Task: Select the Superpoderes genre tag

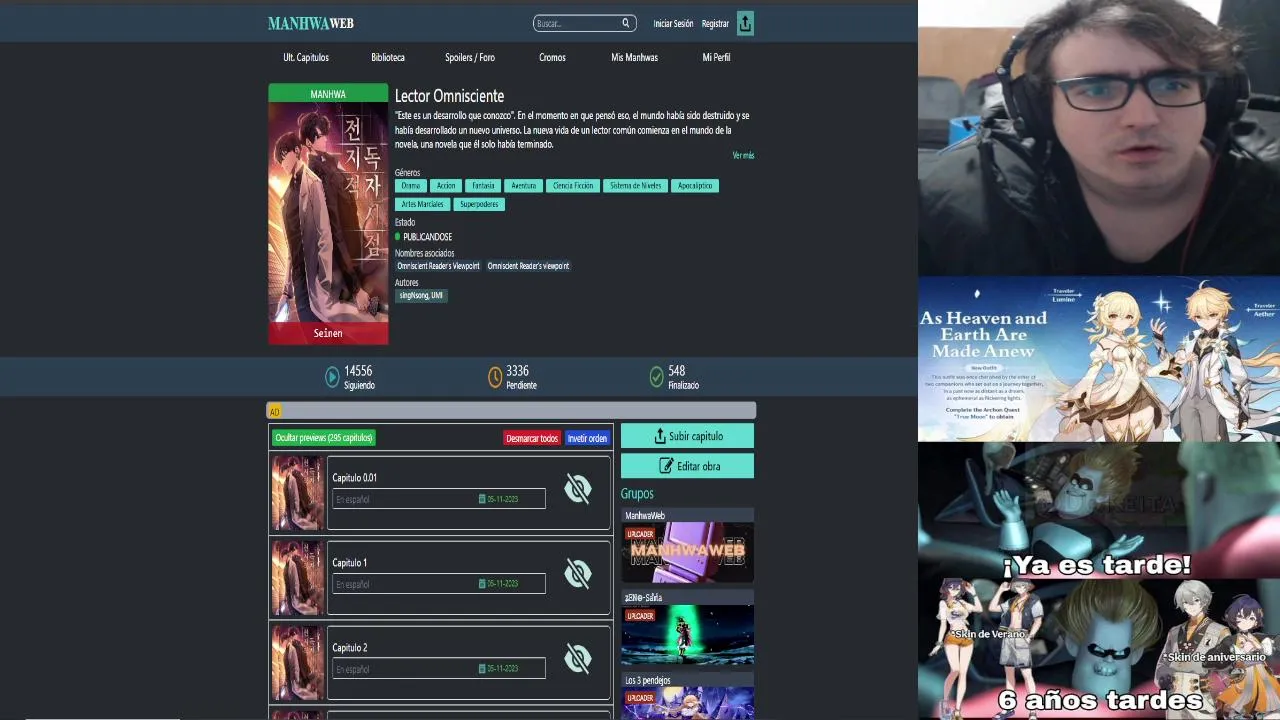Action: [x=479, y=204]
